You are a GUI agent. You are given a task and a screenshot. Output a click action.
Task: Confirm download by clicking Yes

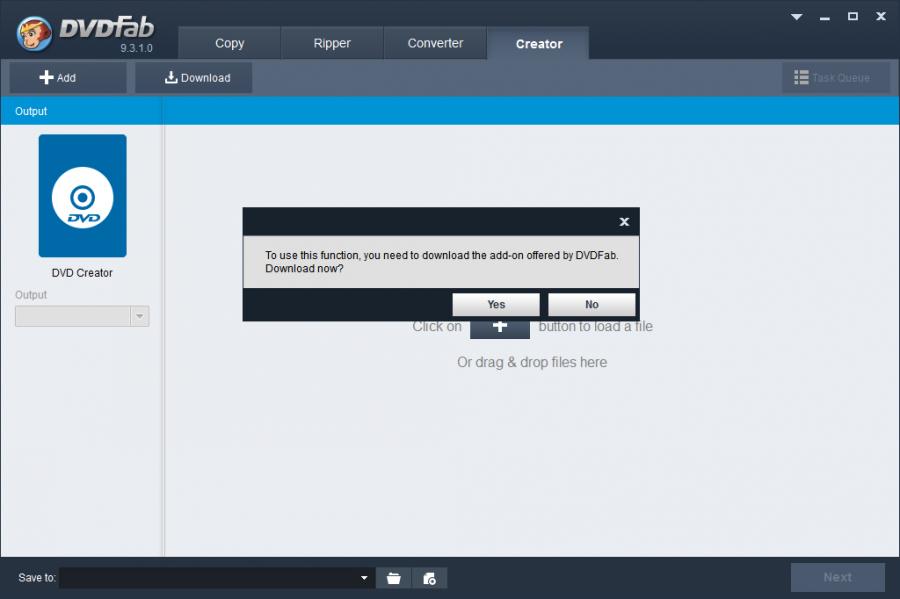[496, 305]
